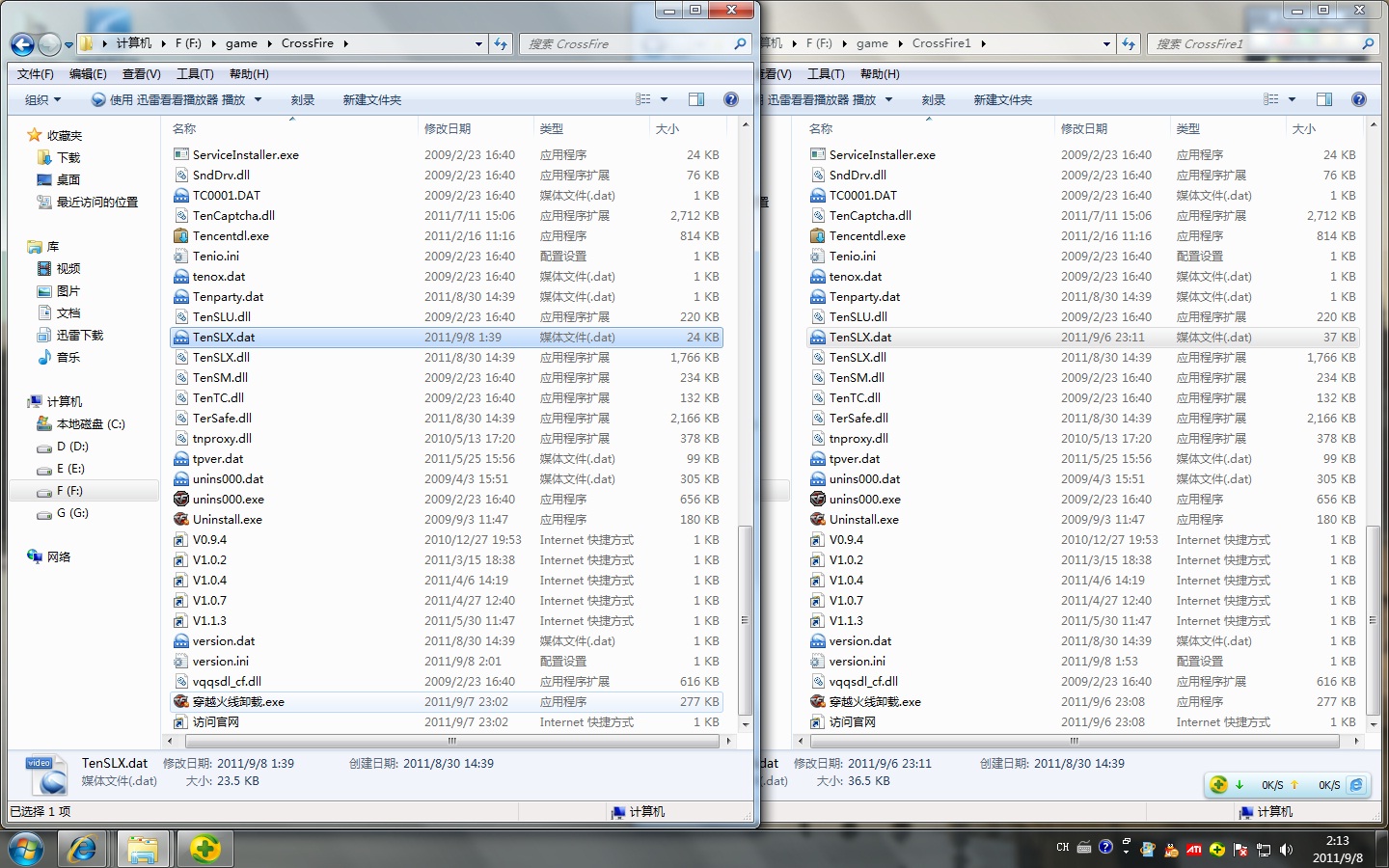This screenshot has width=1389, height=868.
Task: Click the search CrossFire input field
Action: (x=627, y=43)
